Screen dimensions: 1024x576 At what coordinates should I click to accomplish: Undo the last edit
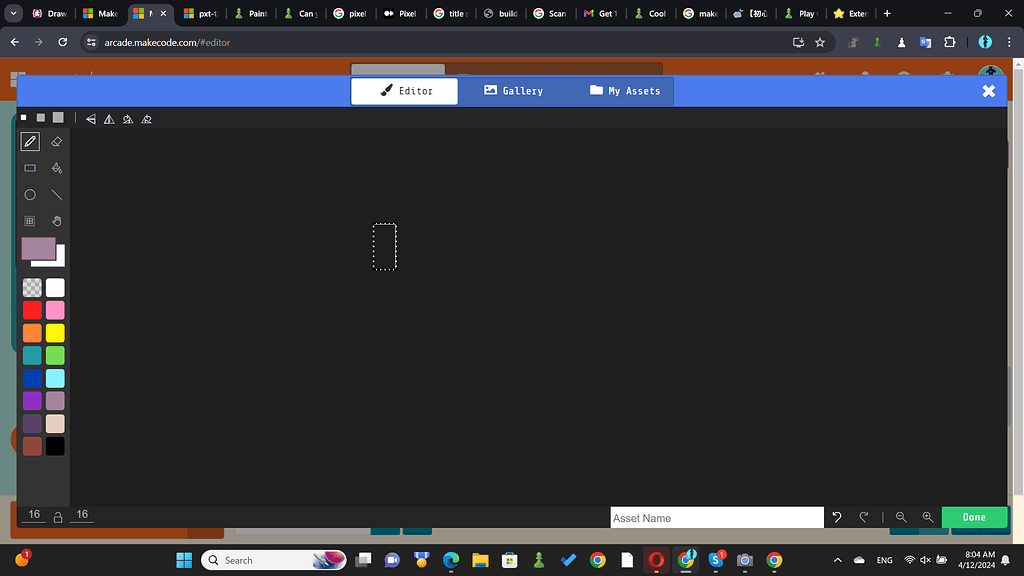(837, 517)
